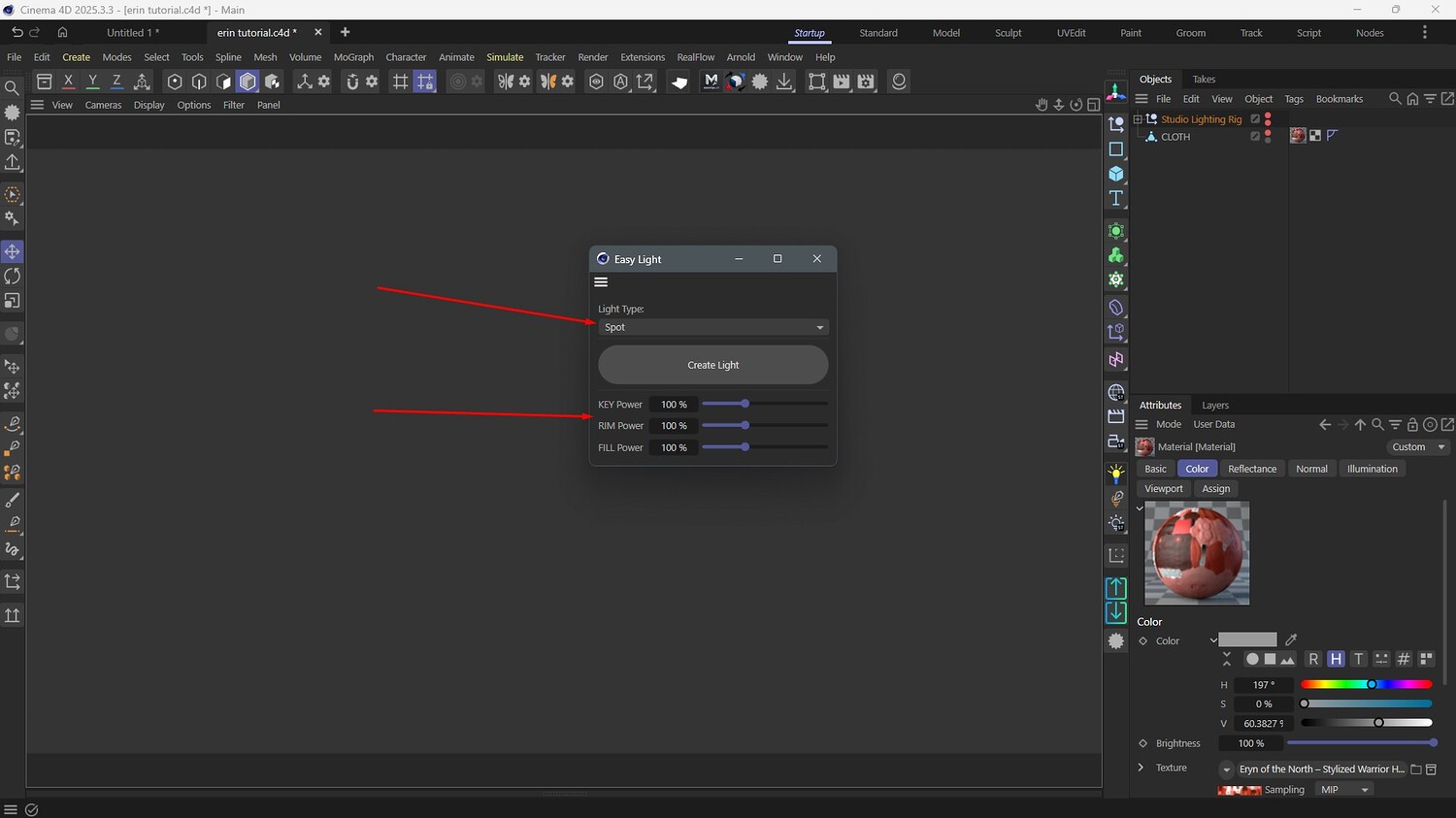Open the MoGraph menu
This screenshot has height=818, width=1456.
tap(353, 57)
